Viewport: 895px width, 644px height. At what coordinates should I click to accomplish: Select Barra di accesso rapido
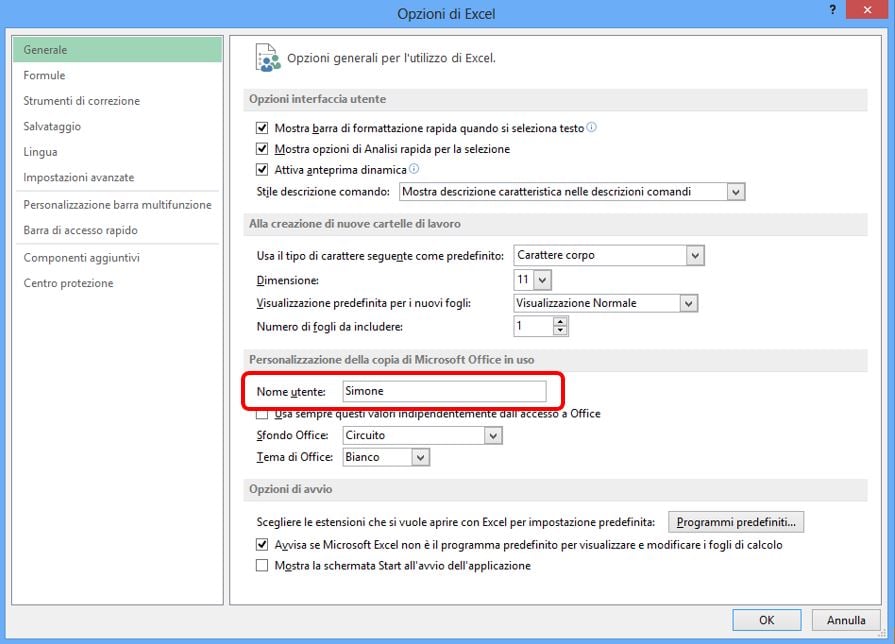coord(118,230)
